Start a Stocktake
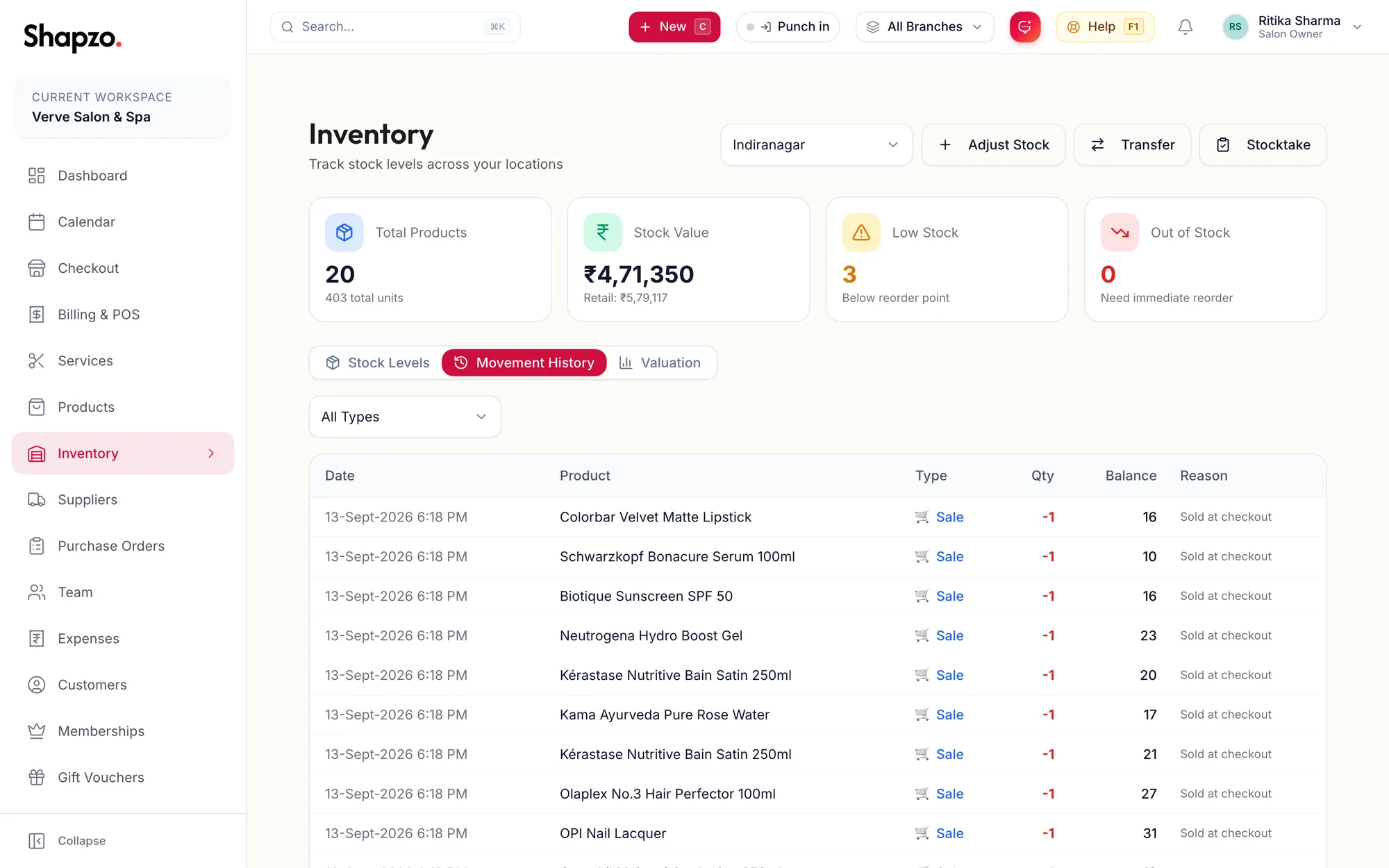This screenshot has width=1389, height=868. tap(1263, 145)
